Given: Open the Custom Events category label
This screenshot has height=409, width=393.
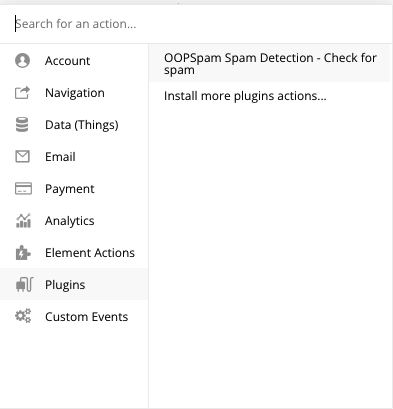Looking at the screenshot, I should [86, 317].
